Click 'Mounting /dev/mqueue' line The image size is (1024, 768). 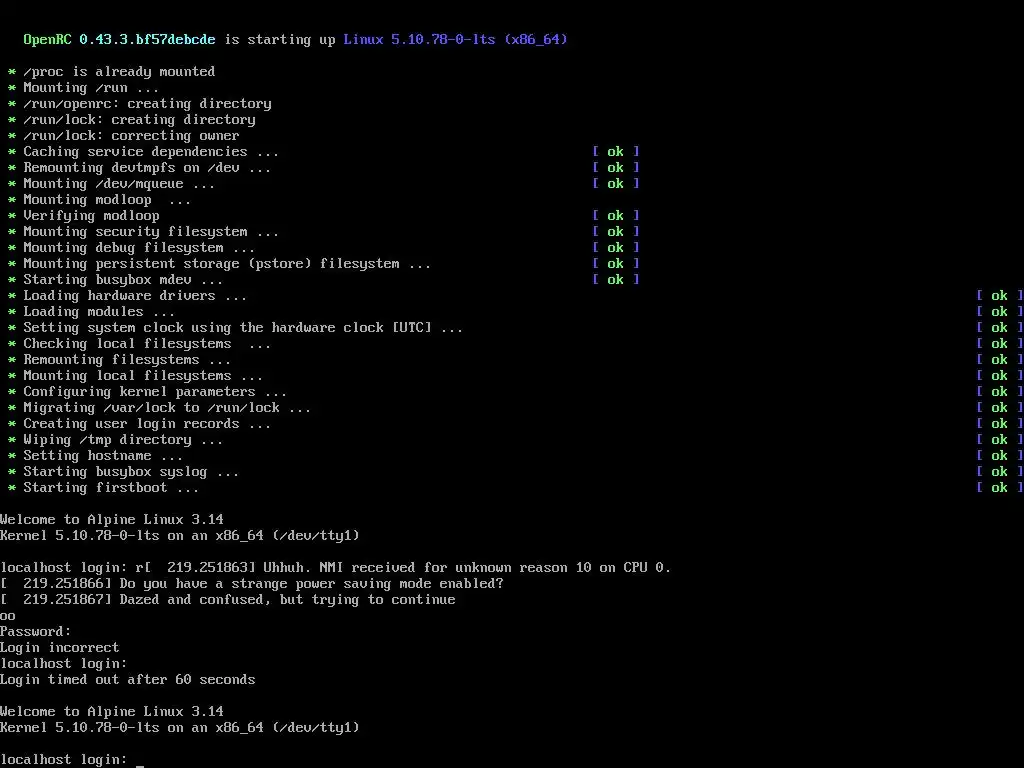(119, 184)
